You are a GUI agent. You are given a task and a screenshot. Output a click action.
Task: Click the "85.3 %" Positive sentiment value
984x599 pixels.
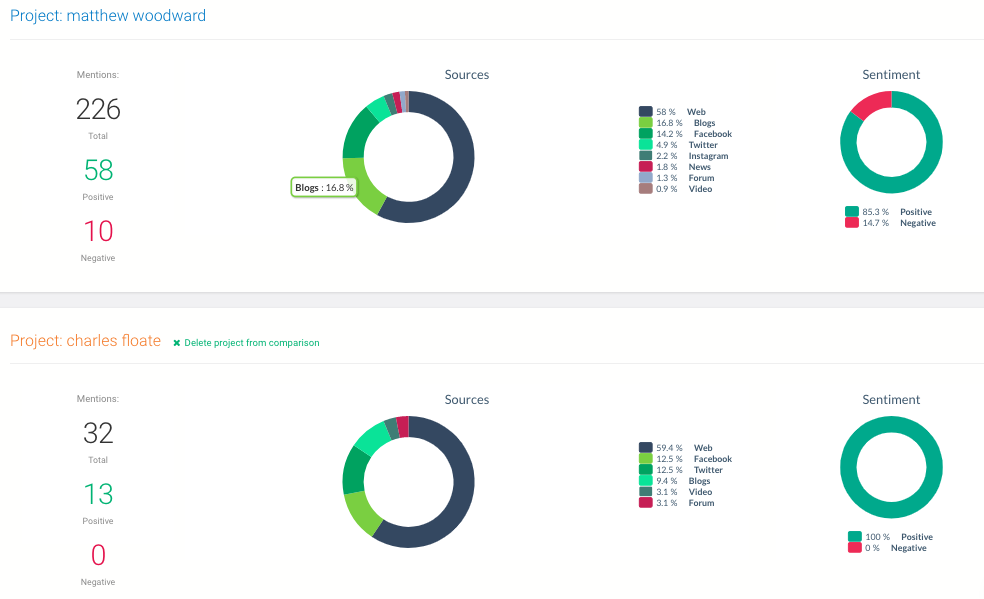(x=875, y=212)
